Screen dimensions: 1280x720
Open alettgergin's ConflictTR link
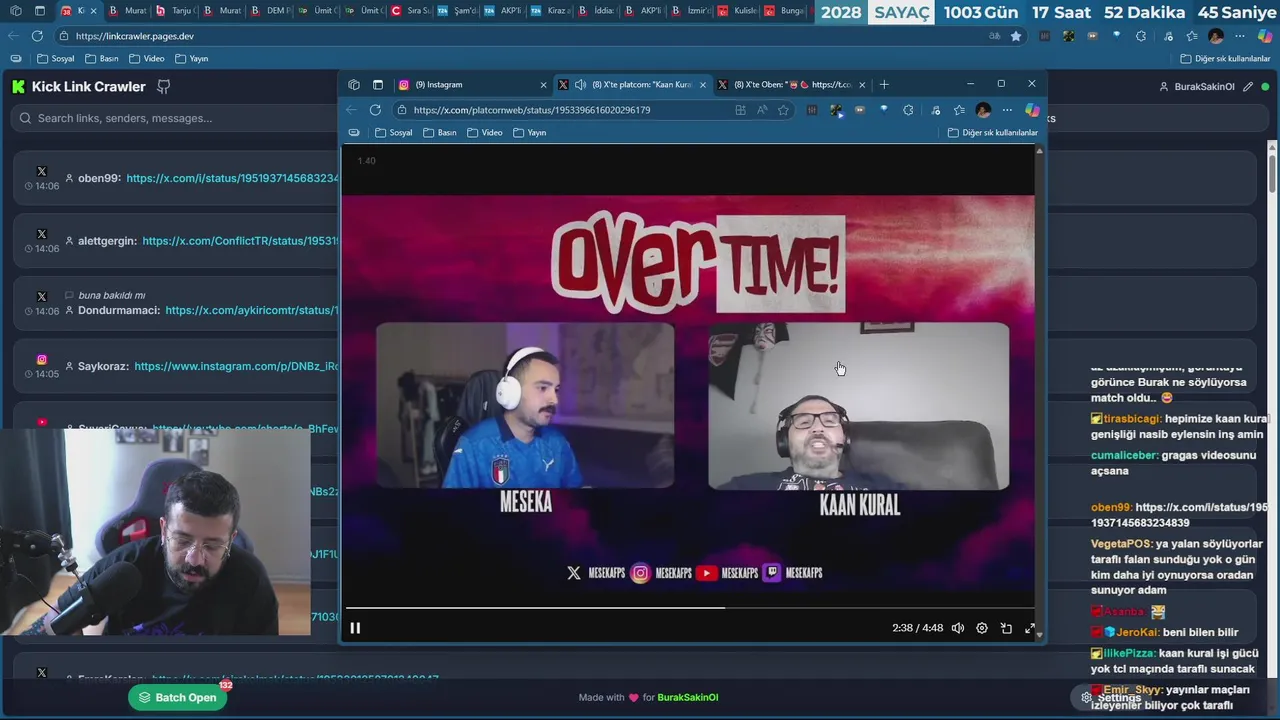(240, 241)
